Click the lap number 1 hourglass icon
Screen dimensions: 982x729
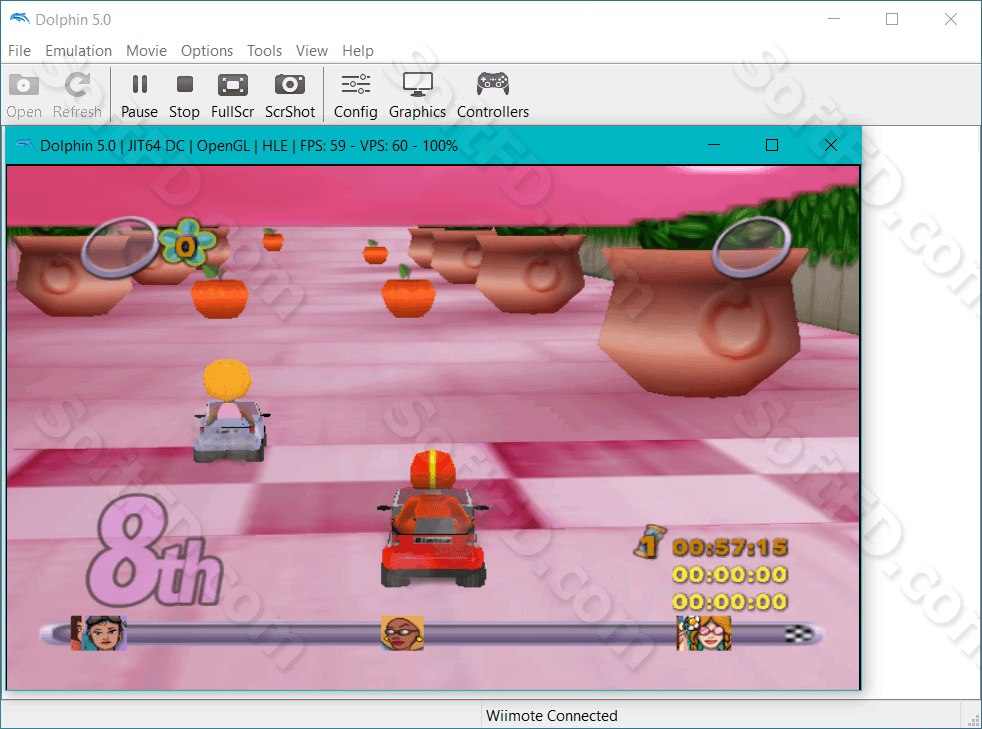tap(648, 542)
